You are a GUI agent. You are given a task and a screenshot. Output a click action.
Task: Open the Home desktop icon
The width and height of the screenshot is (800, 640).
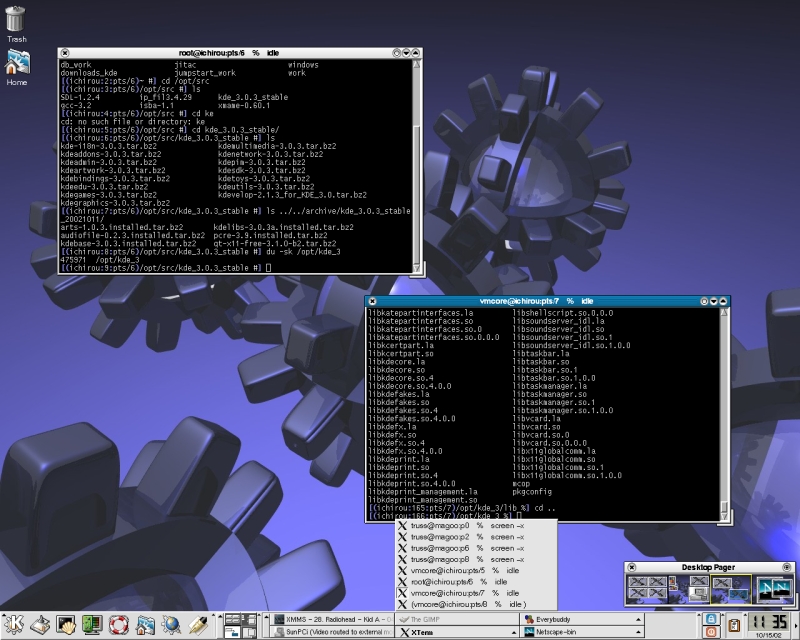click(x=16, y=63)
